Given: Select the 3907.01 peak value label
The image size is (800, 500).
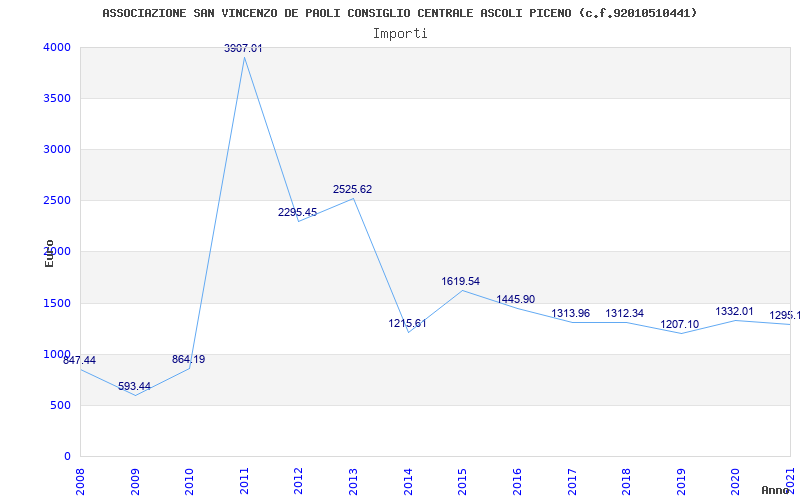Looking at the screenshot, I should coord(243,48).
